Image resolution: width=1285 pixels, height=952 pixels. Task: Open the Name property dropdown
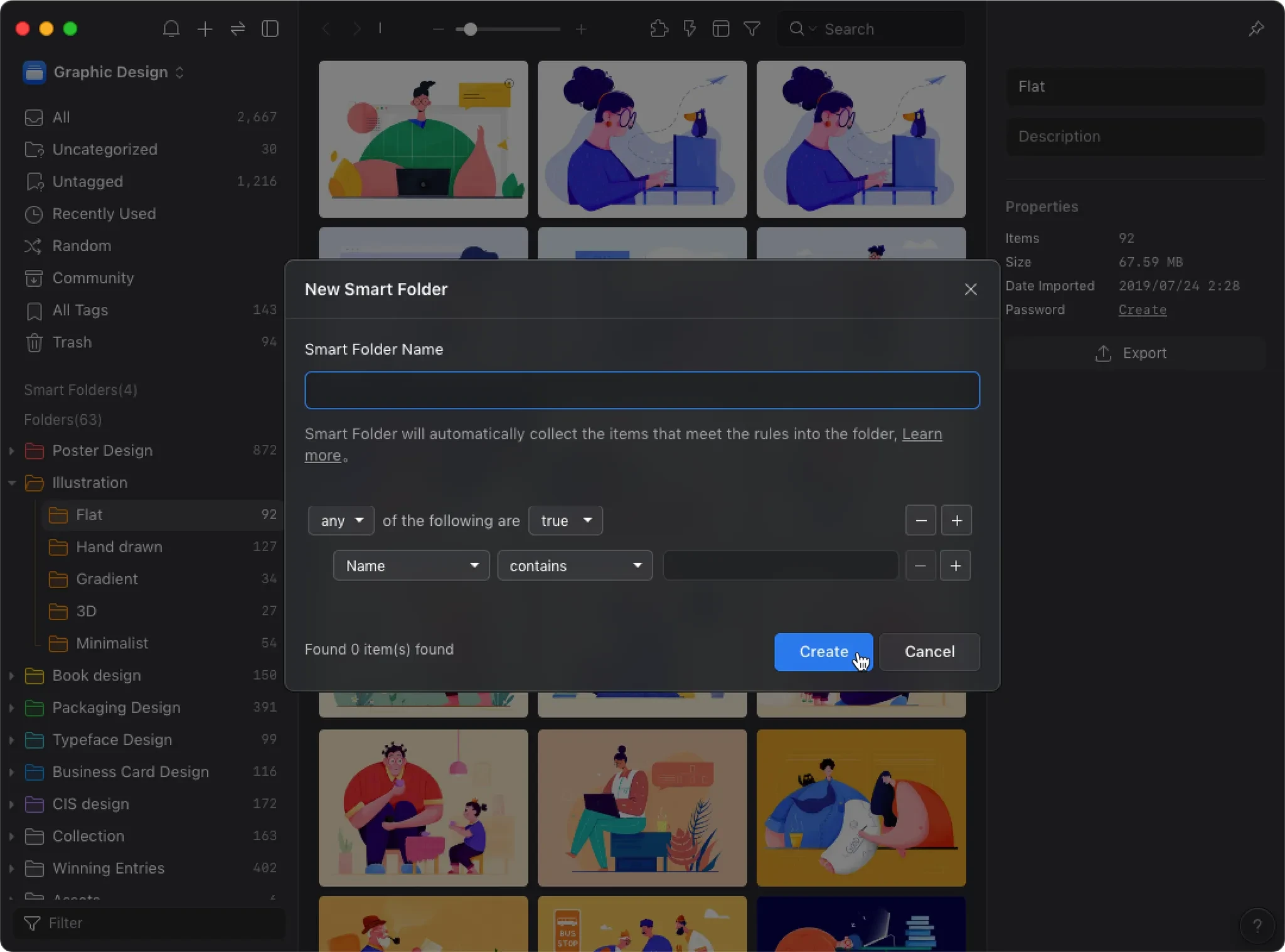411,566
